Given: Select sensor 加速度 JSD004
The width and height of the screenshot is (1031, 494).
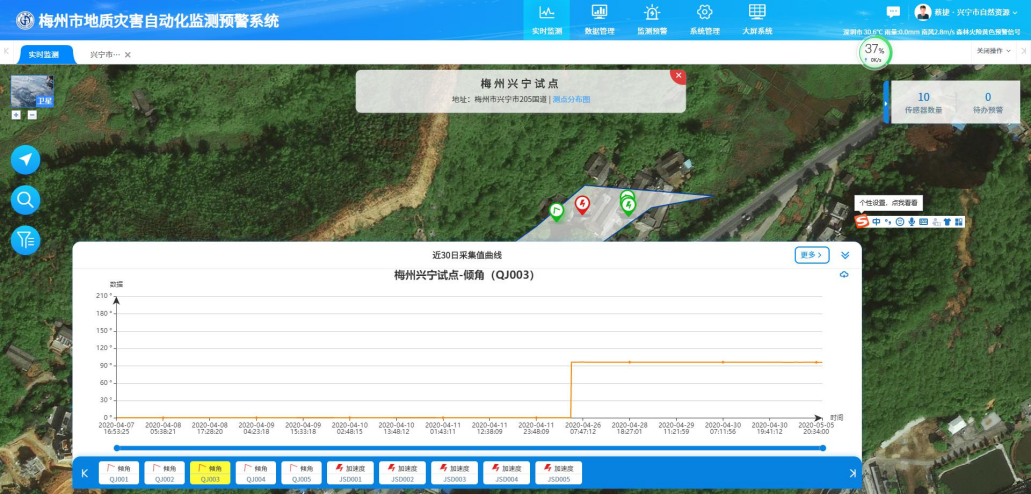Looking at the screenshot, I should 506,473.
